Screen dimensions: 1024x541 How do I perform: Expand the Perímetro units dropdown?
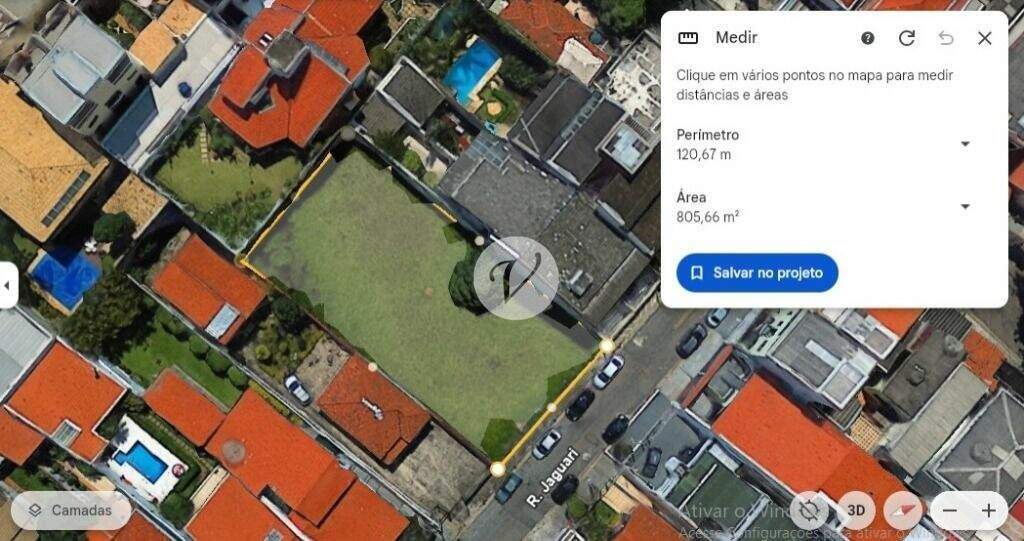coord(965,144)
